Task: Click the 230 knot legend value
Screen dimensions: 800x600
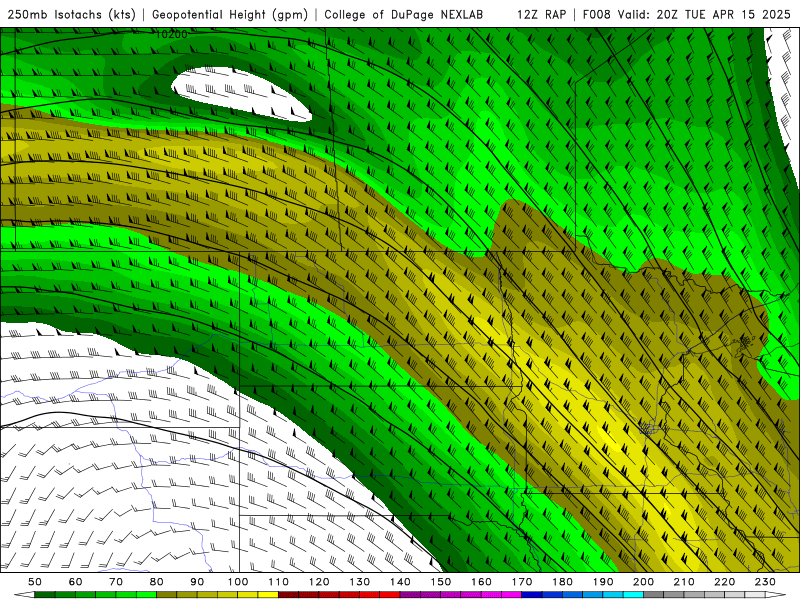Action: pos(765,582)
